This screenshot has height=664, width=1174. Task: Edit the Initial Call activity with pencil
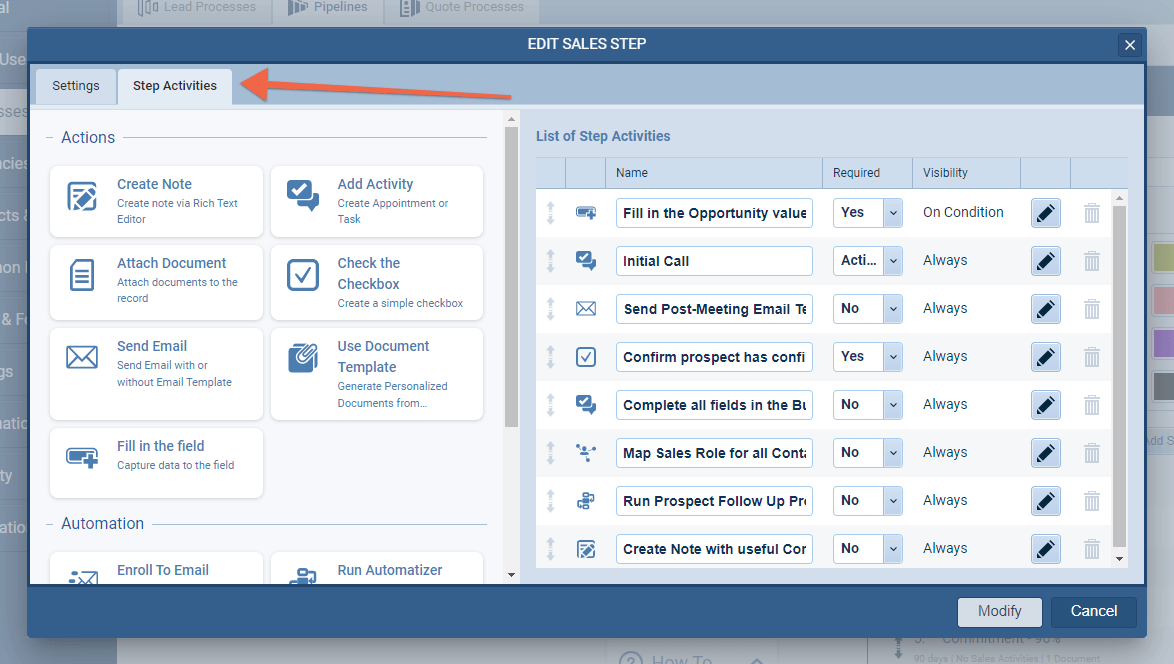point(1045,261)
